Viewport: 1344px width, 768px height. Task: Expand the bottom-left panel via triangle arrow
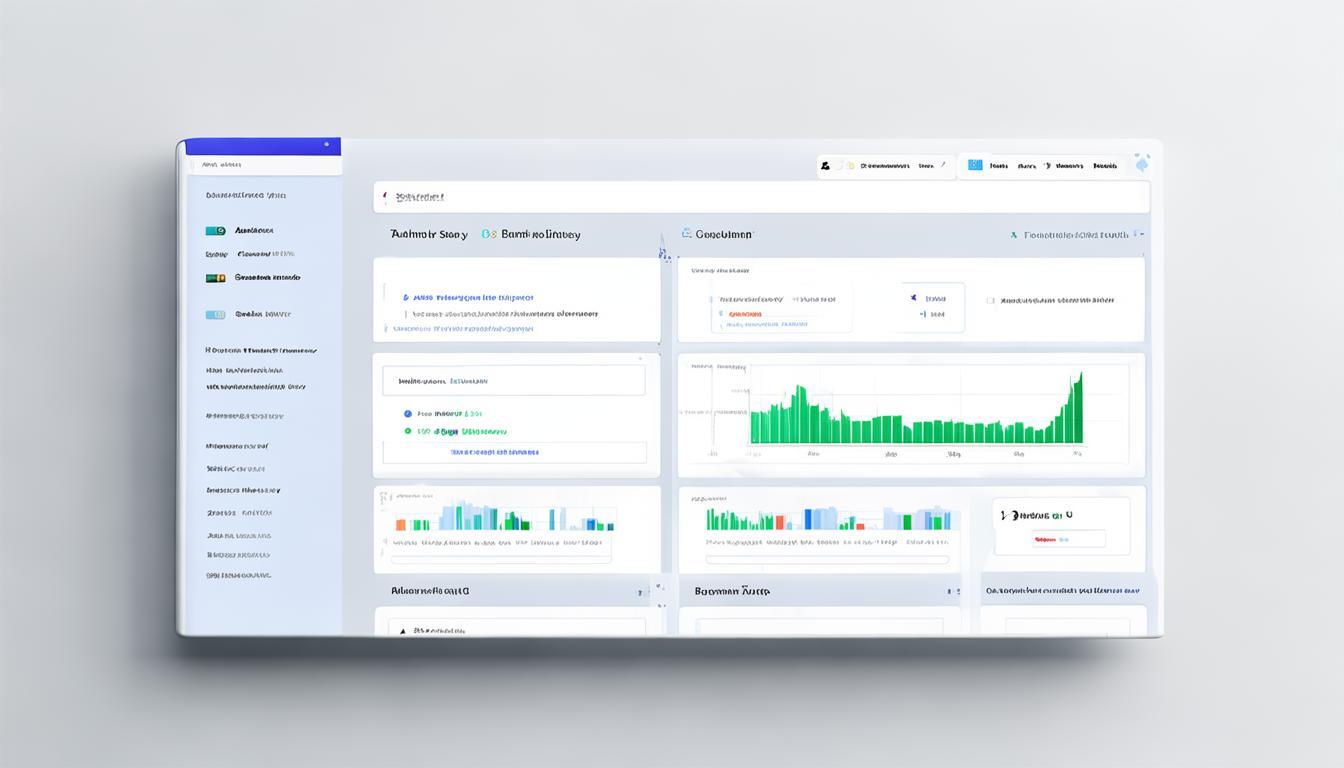(x=403, y=632)
